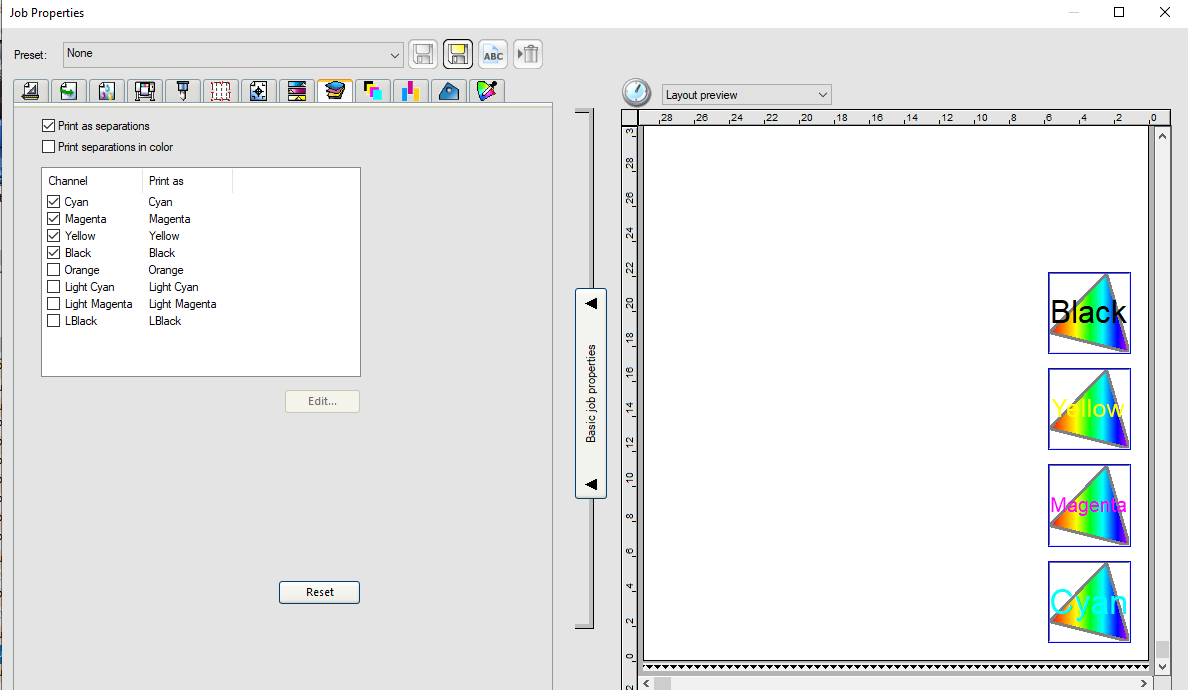Viewport: 1188px width, 690px height.
Task: Uncheck the Black channel checkbox
Action: [x=53, y=253]
